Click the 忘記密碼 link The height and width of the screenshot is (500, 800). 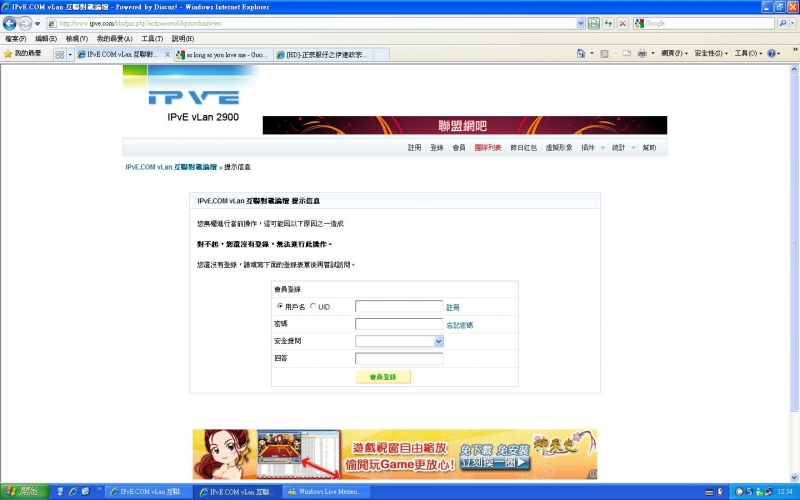tap(460, 325)
